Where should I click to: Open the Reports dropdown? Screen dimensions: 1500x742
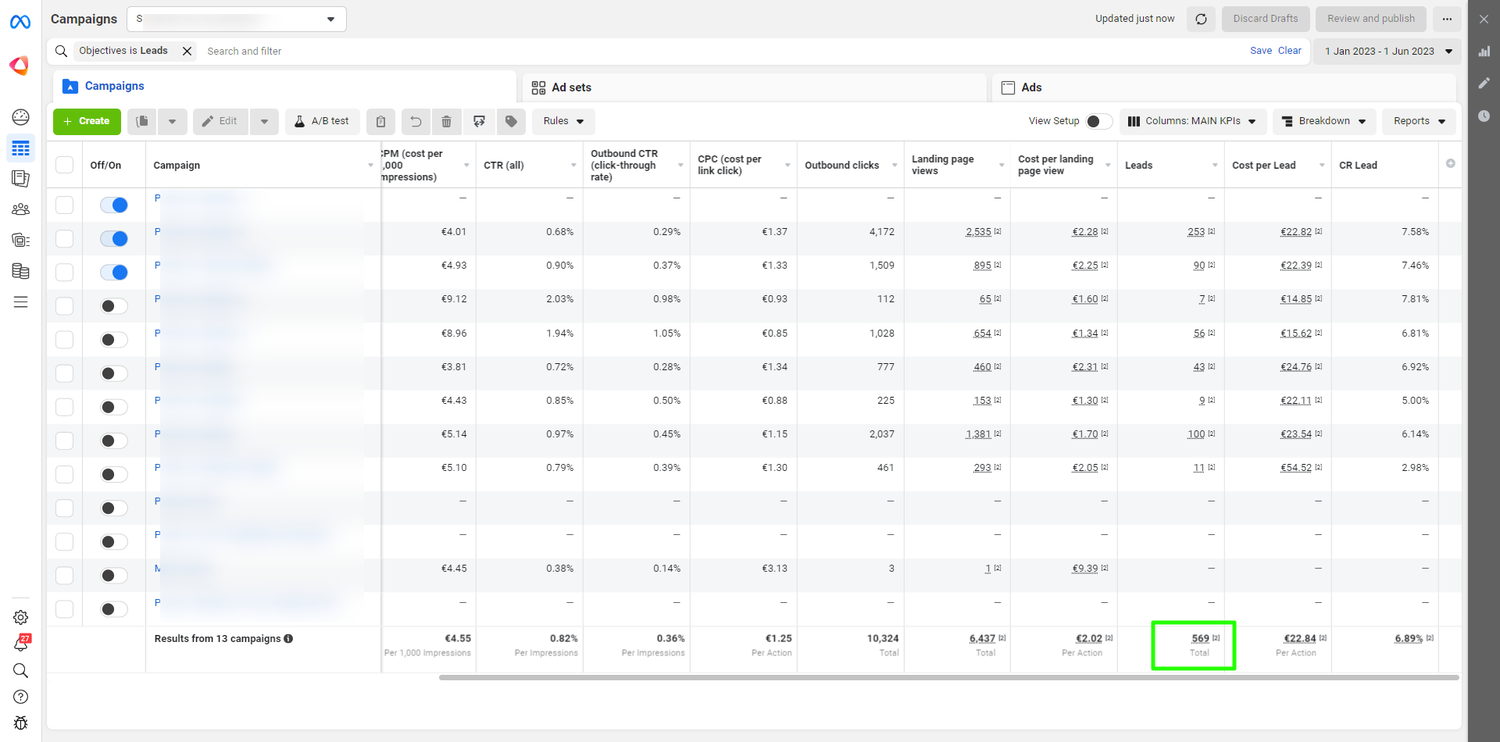tap(1419, 121)
